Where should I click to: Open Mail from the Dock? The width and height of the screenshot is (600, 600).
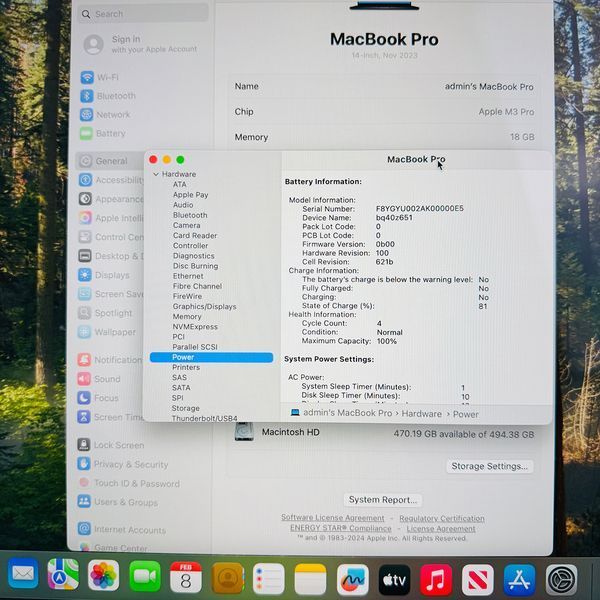coord(23,574)
